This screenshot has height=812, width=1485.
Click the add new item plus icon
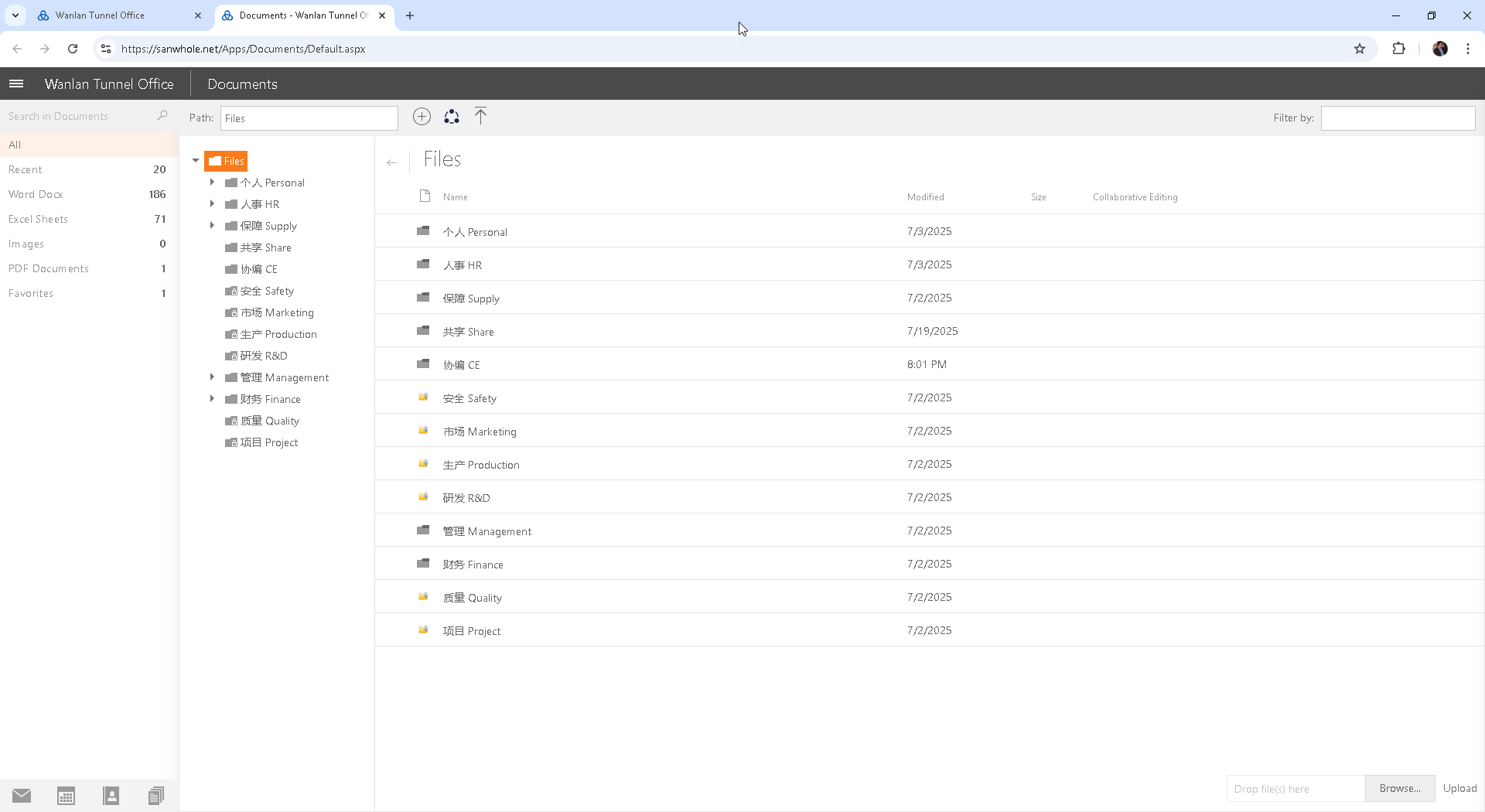click(422, 117)
